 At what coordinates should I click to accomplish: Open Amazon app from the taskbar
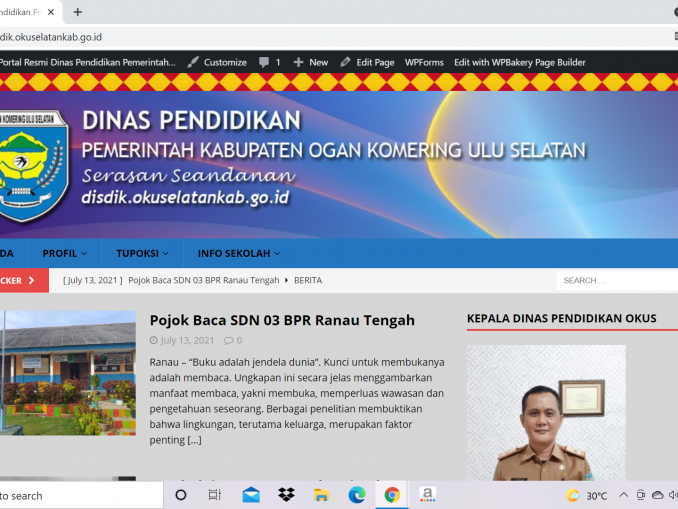427,495
